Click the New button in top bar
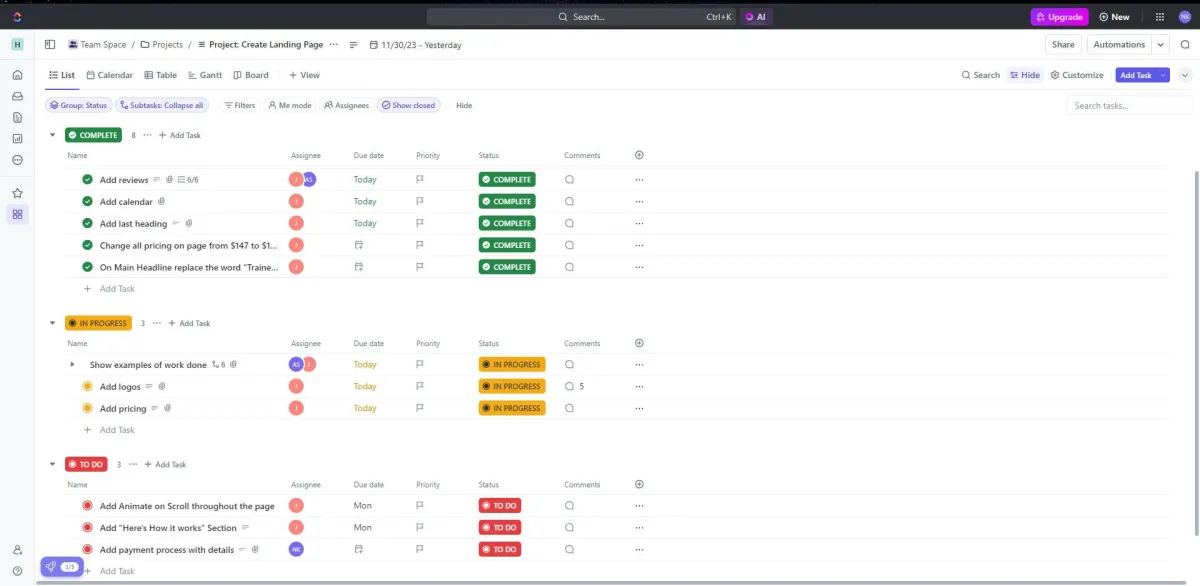Image resolution: width=1200 pixels, height=586 pixels. [x=1114, y=17]
